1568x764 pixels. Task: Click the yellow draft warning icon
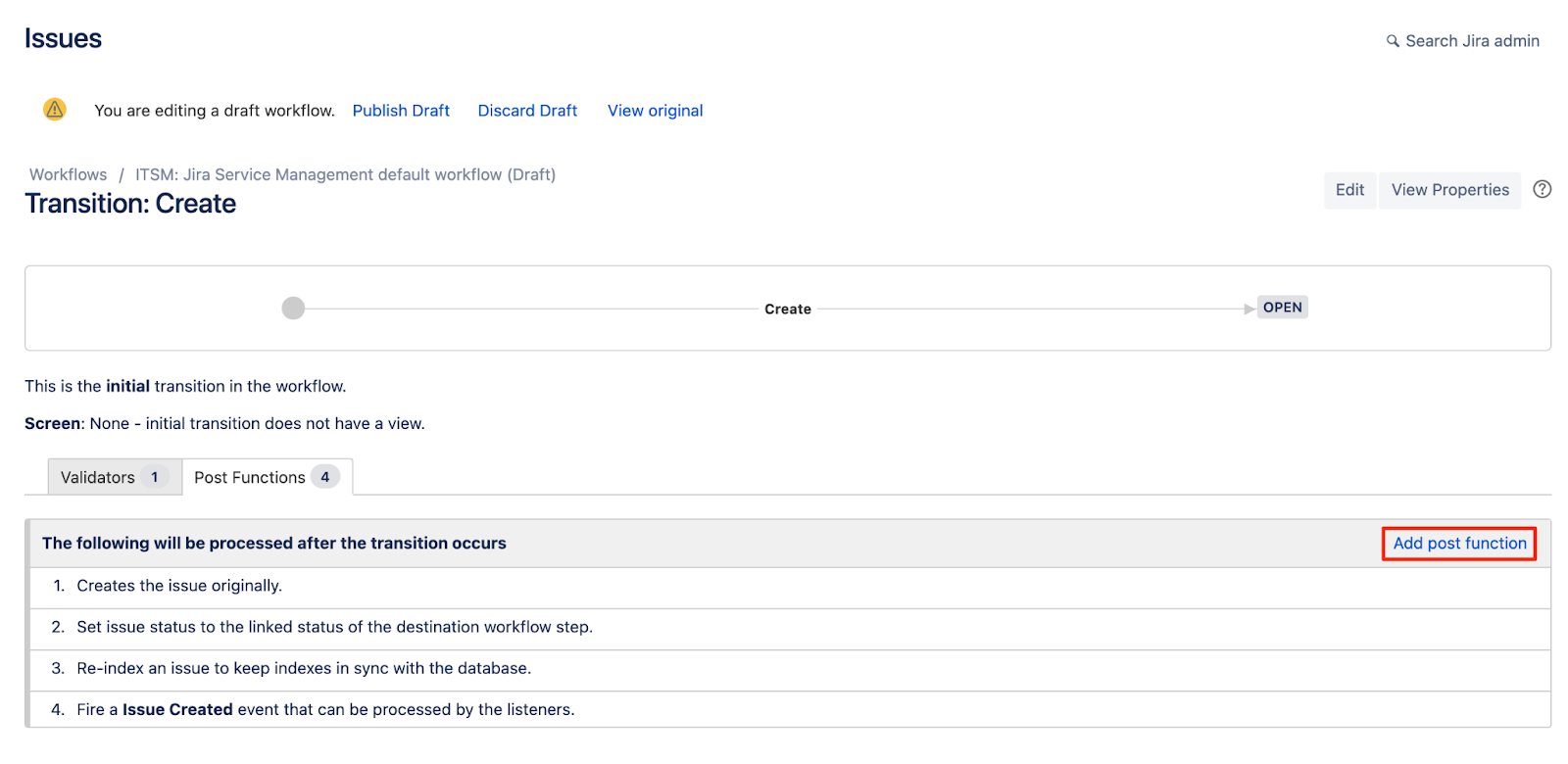tap(55, 109)
